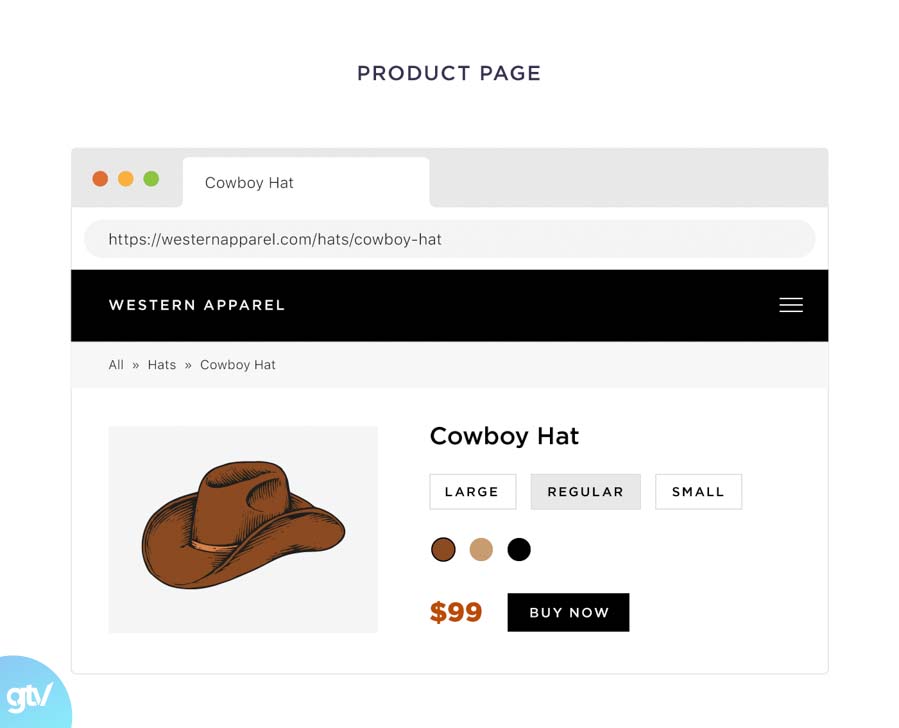Click the yellow browser window dot
The height and width of the screenshot is (728, 899).
(x=126, y=178)
